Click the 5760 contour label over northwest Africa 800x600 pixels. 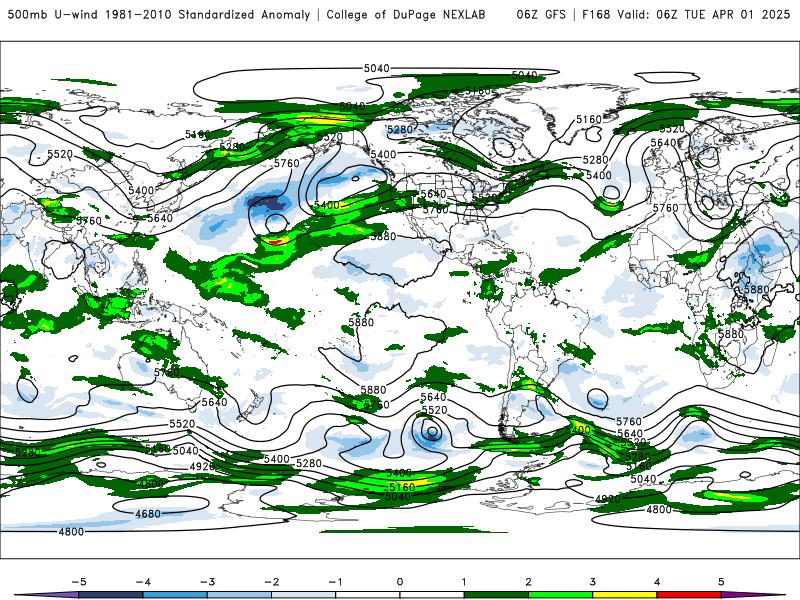point(665,208)
